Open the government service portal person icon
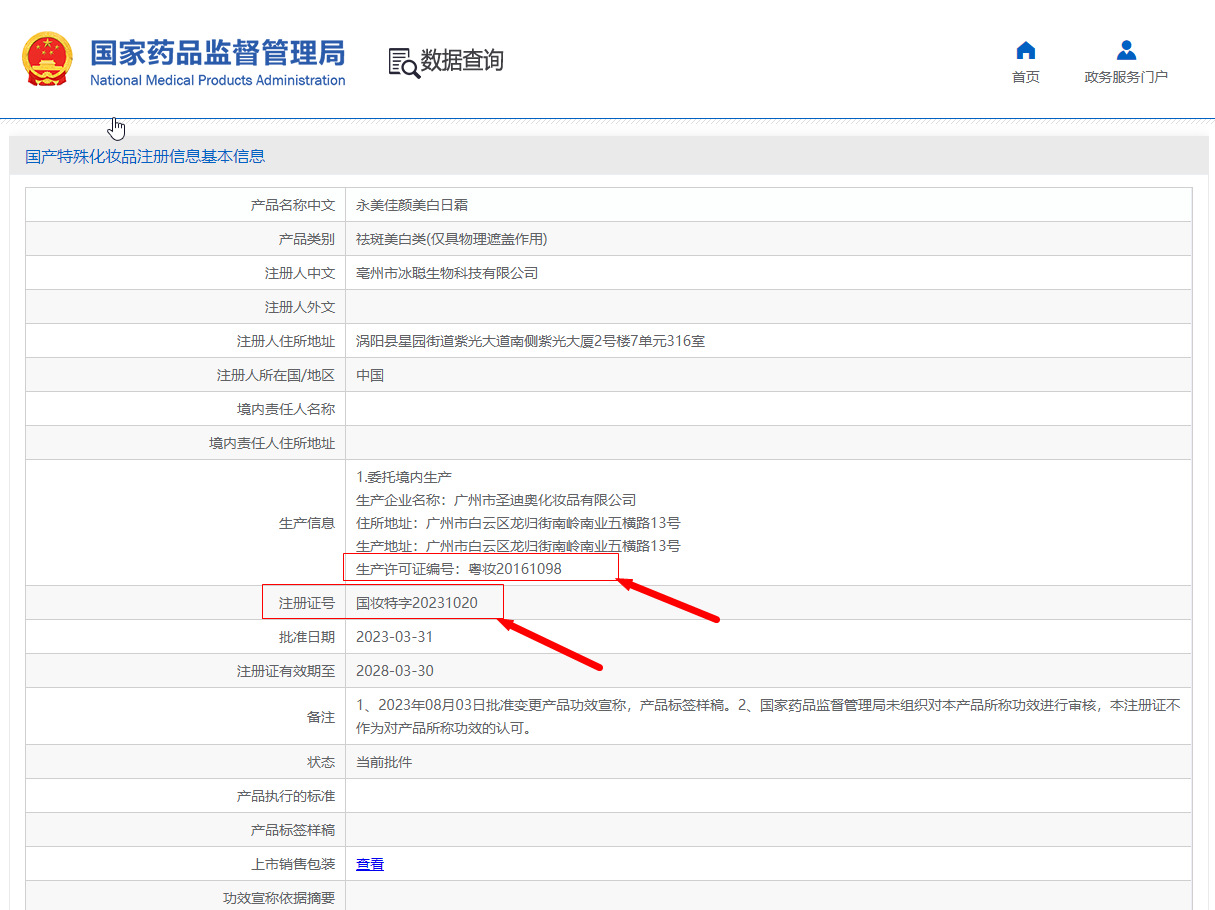1215x910 pixels. tap(1126, 50)
